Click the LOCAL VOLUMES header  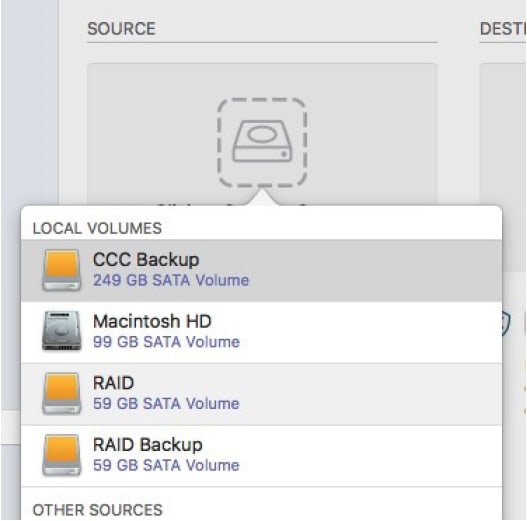click(x=97, y=228)
